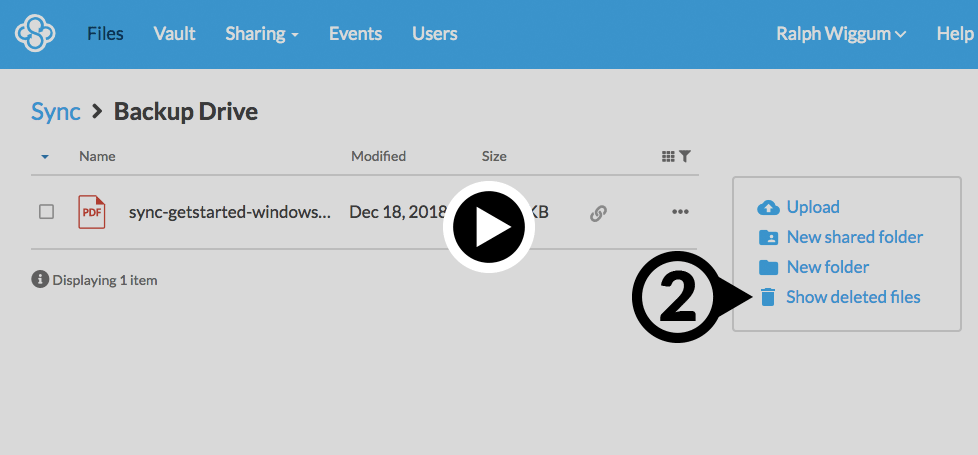This screenshot has width=978, height=455.
Task: Go to the Vault tab
Action: (x=174, y=34)
